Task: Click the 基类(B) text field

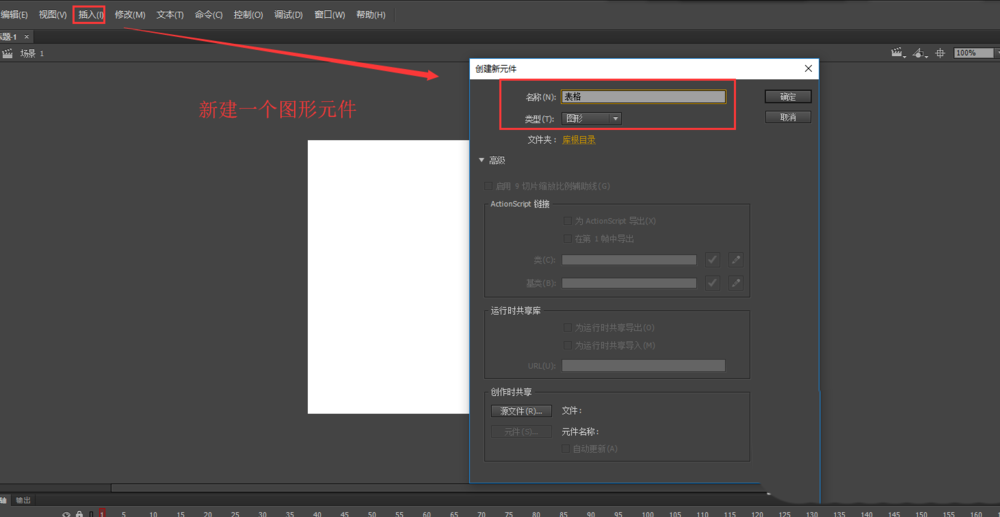Action: tap(629, 283)
